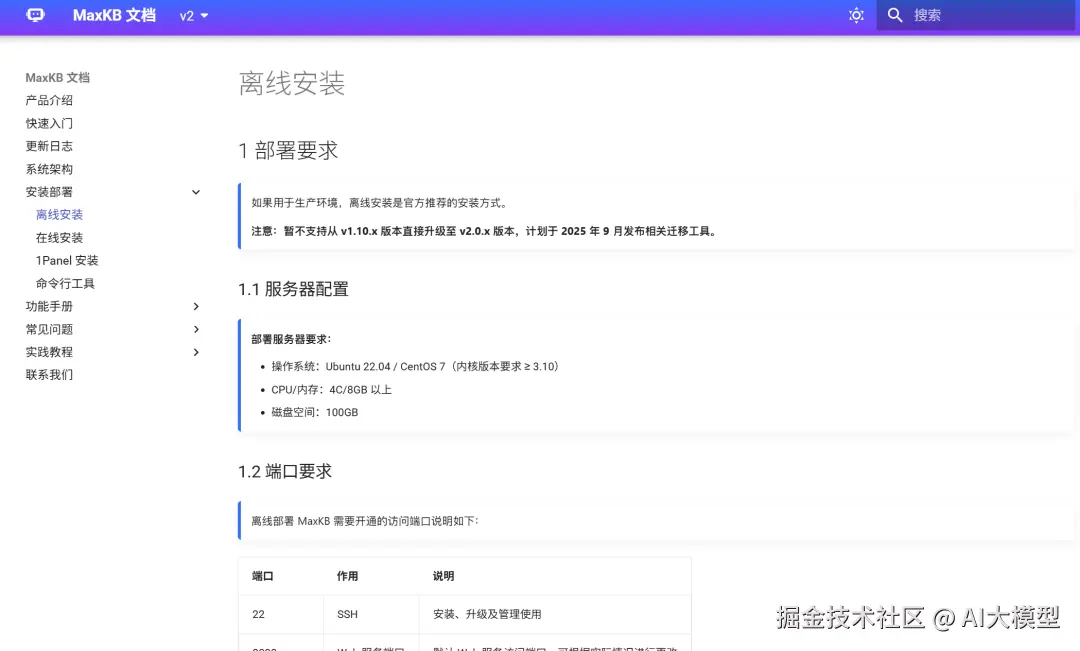Click the 操作系统 Ubuntu 22.04 bullet
The width and height of the screenshot is (1080, 651).
point(415,366)
